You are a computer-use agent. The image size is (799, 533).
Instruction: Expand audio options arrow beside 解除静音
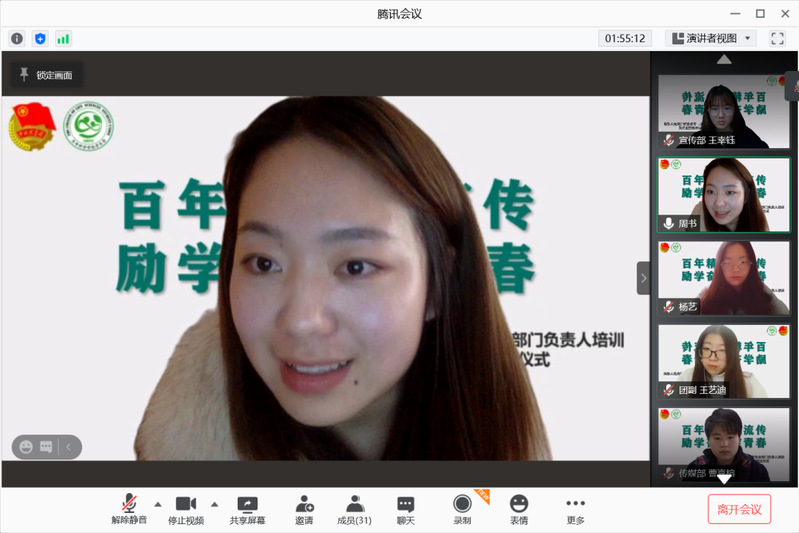tap(157, 504)
